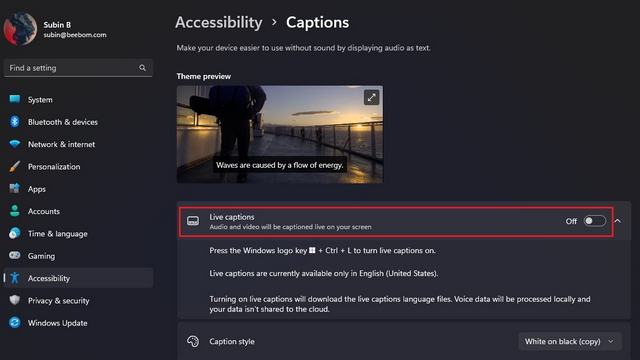
Task: Click the Windows Update refresh icon
Action: pyautogui.click(x=15, y=322)
